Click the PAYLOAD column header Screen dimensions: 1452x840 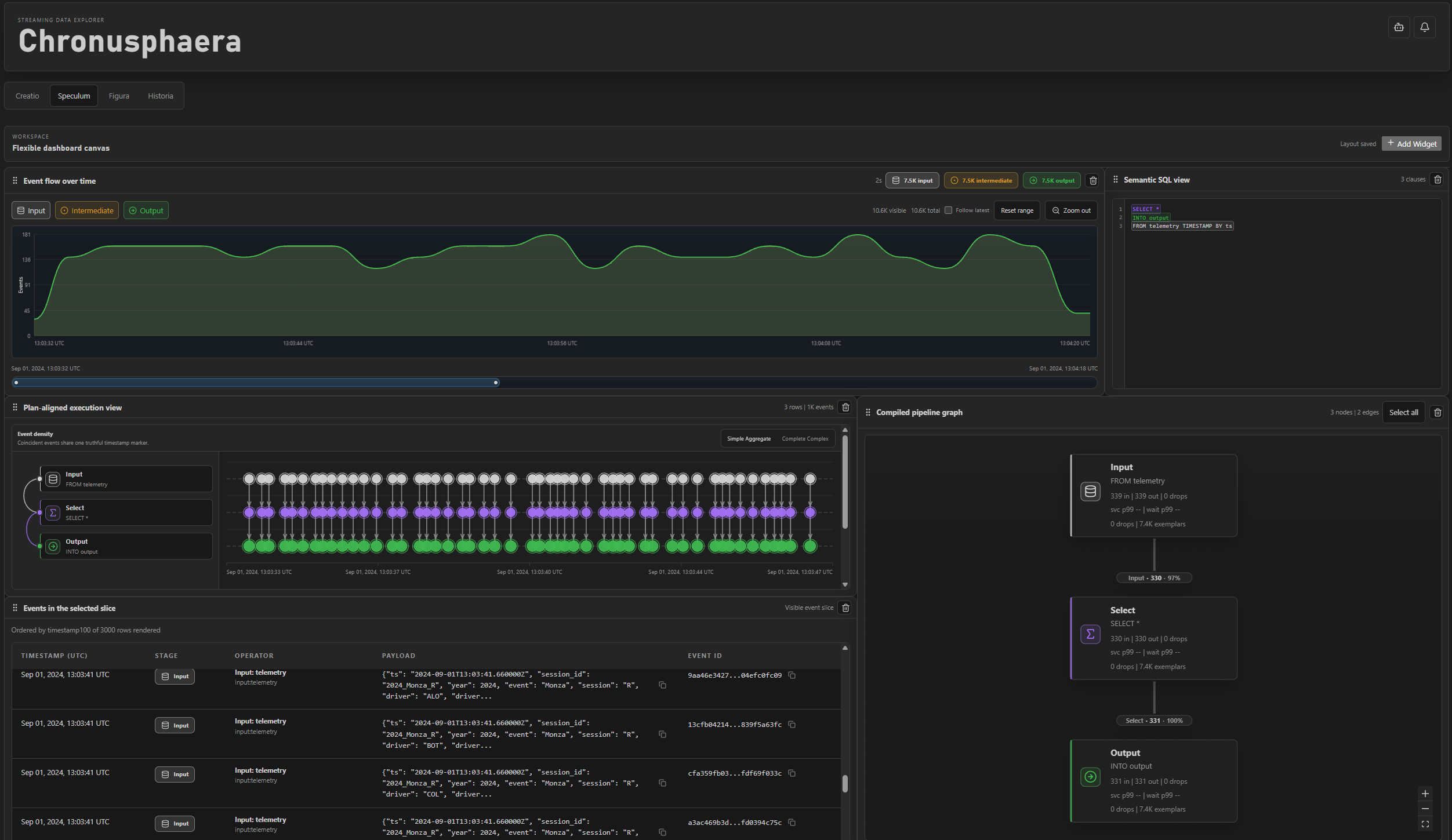[398, 656]
